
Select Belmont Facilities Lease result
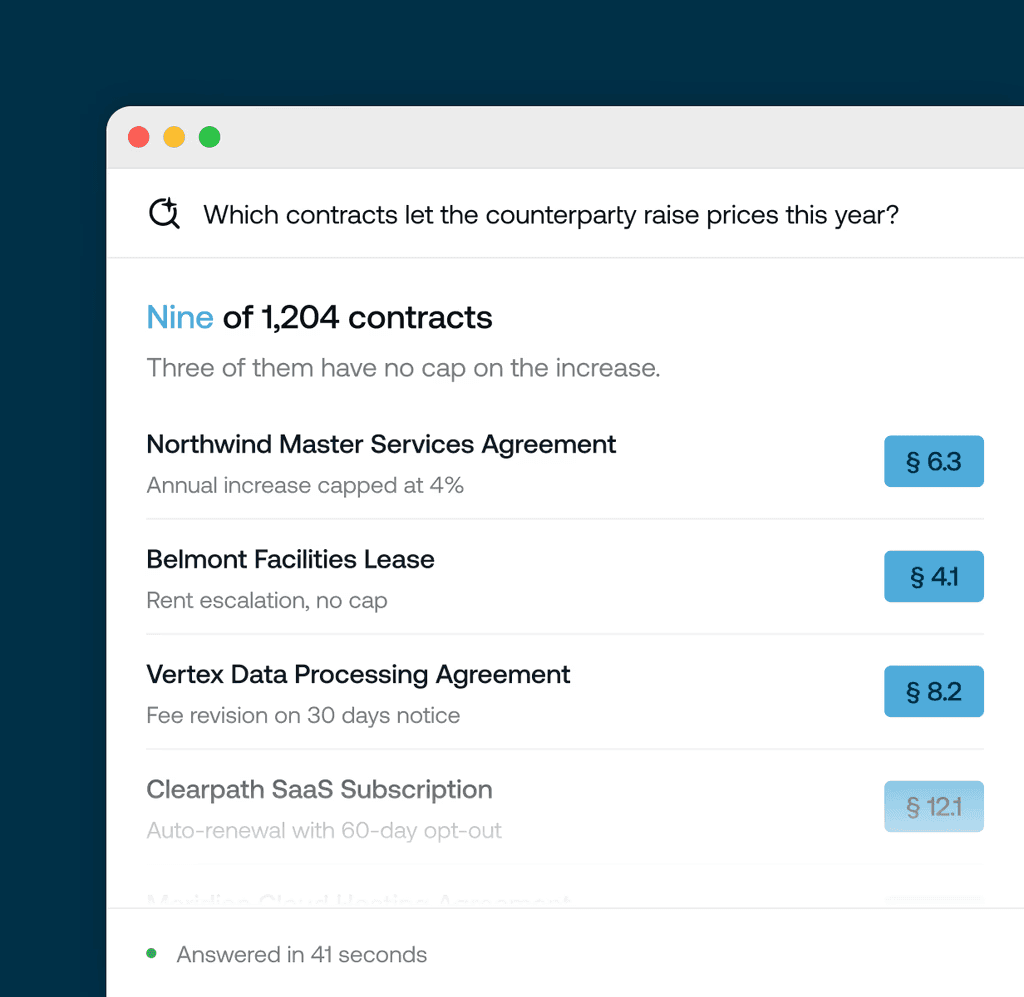[565, 577]
